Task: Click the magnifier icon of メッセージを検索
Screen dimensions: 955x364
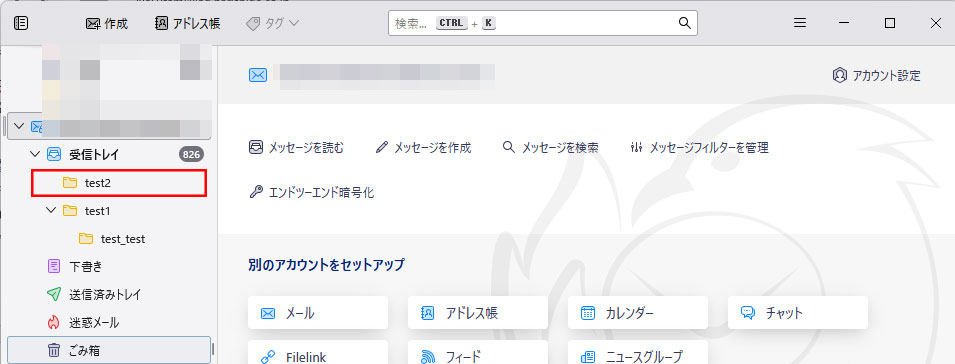Action: tap(509, 147)
